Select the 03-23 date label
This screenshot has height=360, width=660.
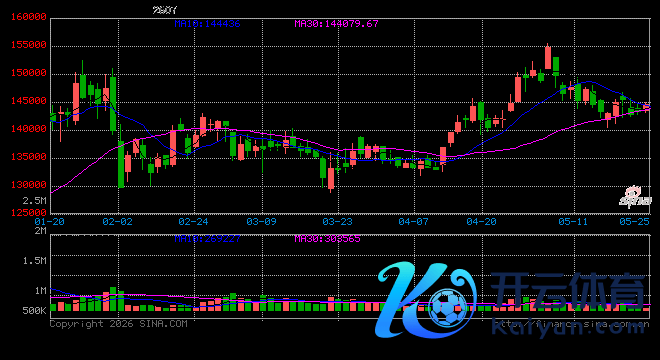point(338,222)
